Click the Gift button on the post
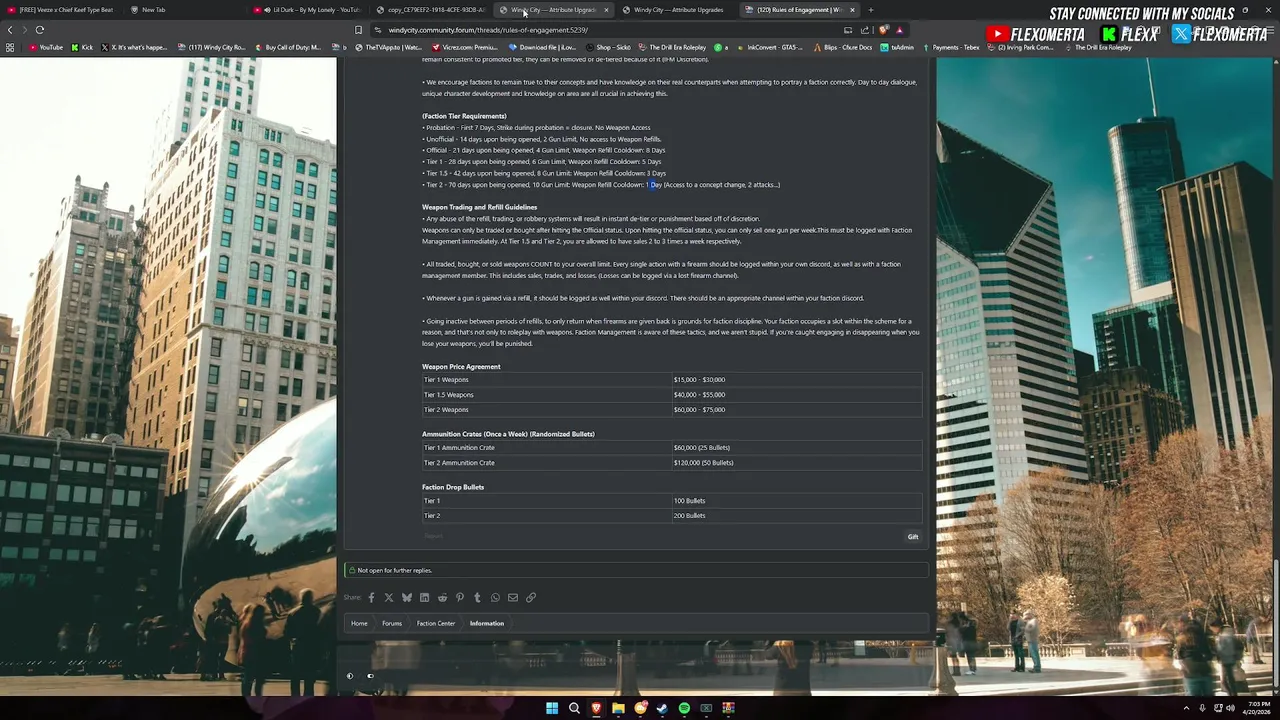This screenshot has width=1280, height=720. [913, 537]
